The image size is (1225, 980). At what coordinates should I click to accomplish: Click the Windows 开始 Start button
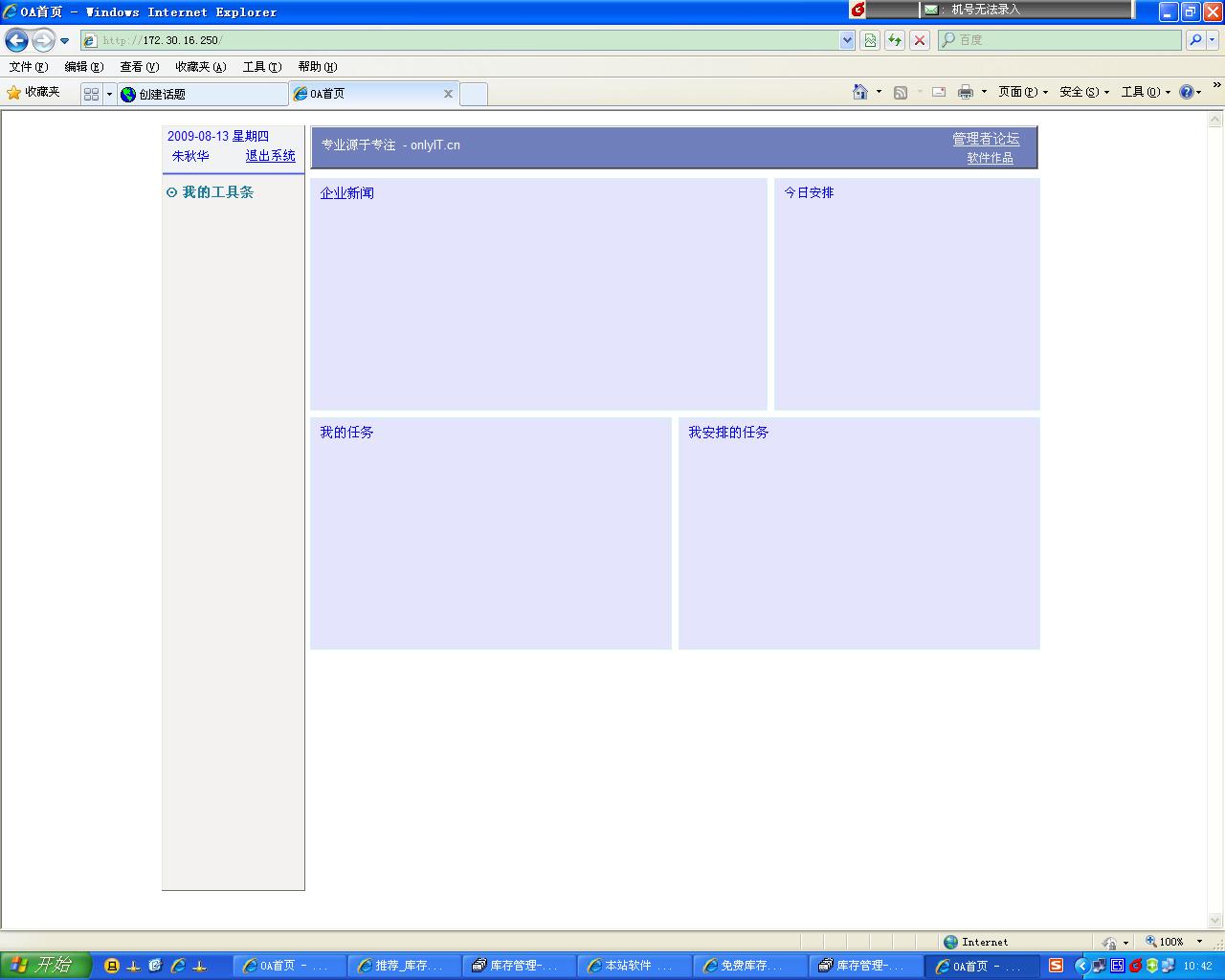tap(45, 965)
